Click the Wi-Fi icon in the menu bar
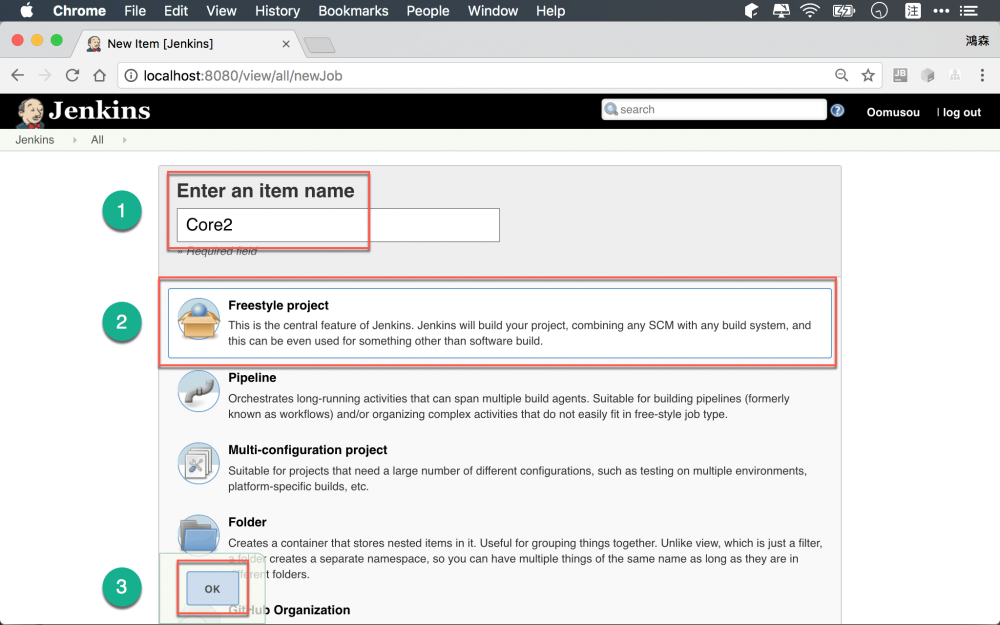The image size is (1000, 625). 809,11
